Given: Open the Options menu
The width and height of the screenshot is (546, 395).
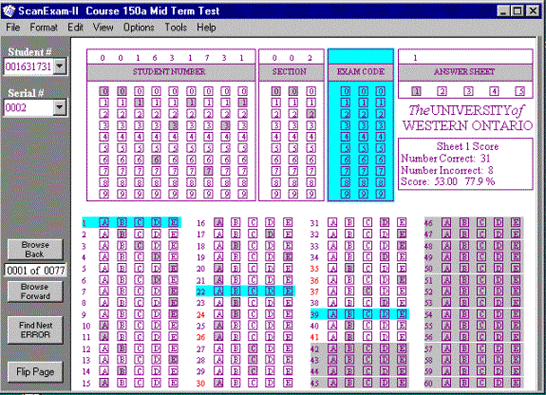Looking at the screenshot, I should tap(139, 27).
